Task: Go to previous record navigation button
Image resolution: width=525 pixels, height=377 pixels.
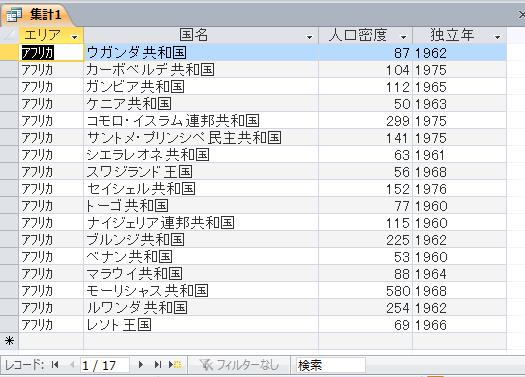Action: click(72, 364)
